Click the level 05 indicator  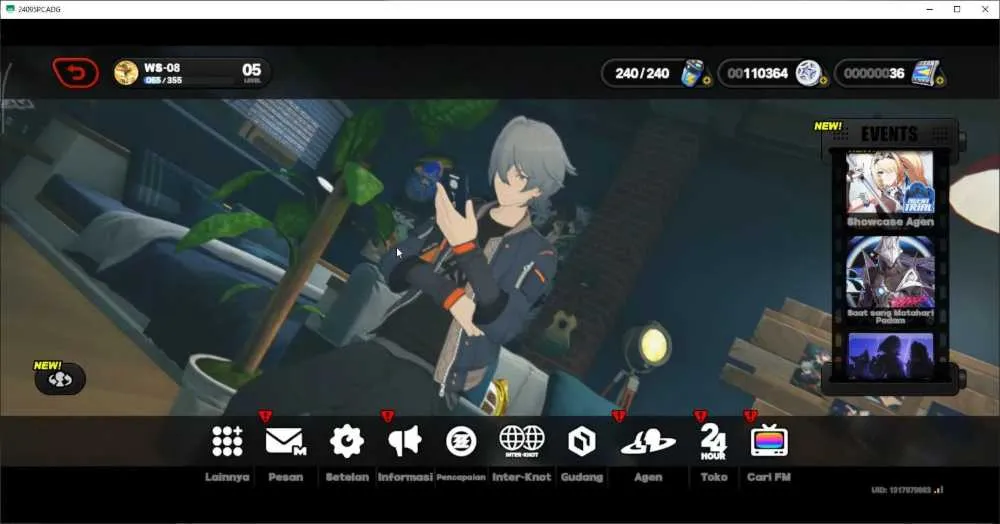coord(252,73)
